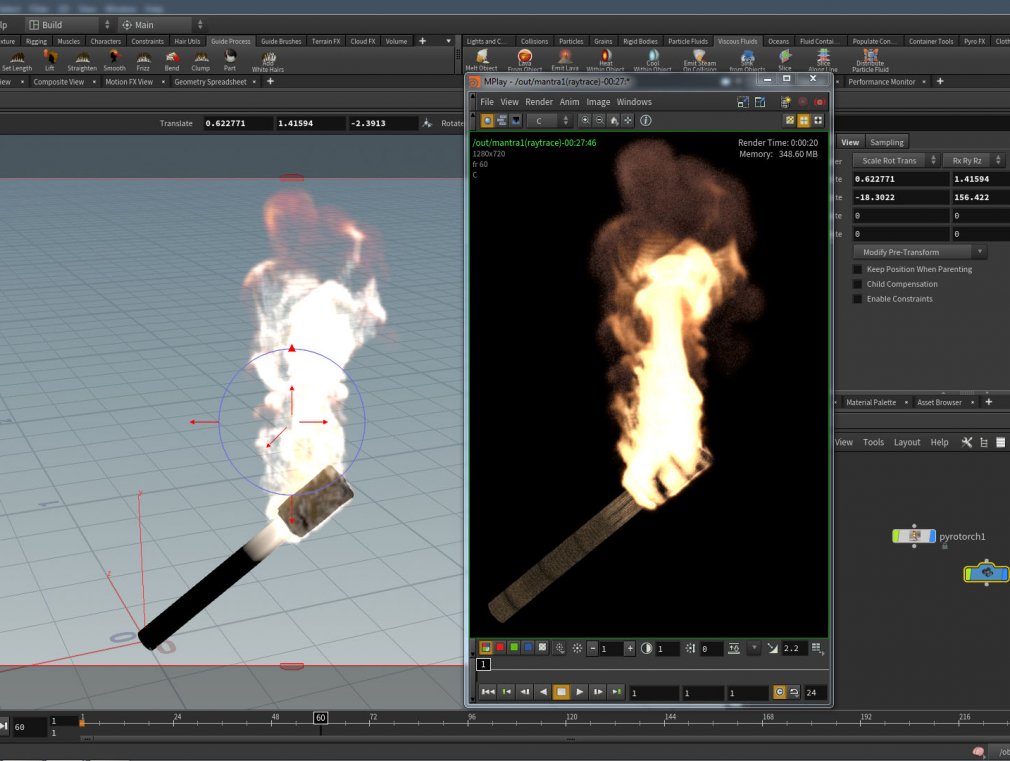Add a new shelf tab with plus

click(x=423, y=41)
